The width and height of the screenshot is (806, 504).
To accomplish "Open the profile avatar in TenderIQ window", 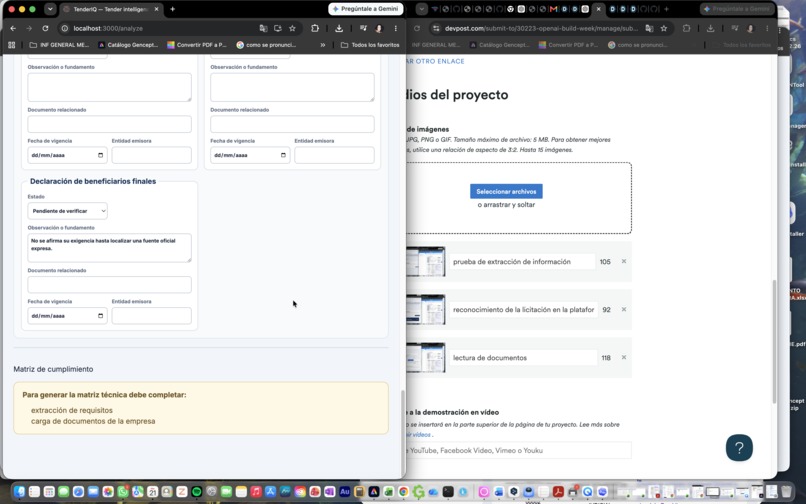I will pyautogui.click(x=379, y=28).
